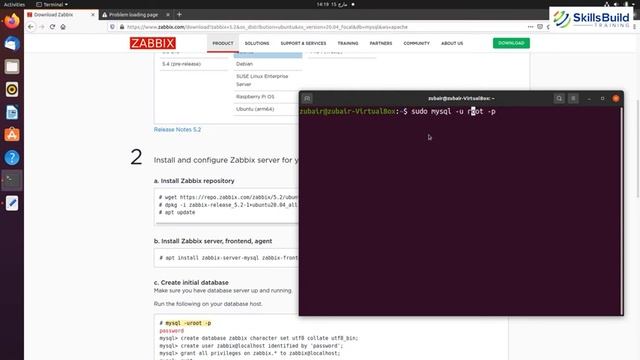Click 'b. Install Zabbix server, frontend, agent' heading

213,241
